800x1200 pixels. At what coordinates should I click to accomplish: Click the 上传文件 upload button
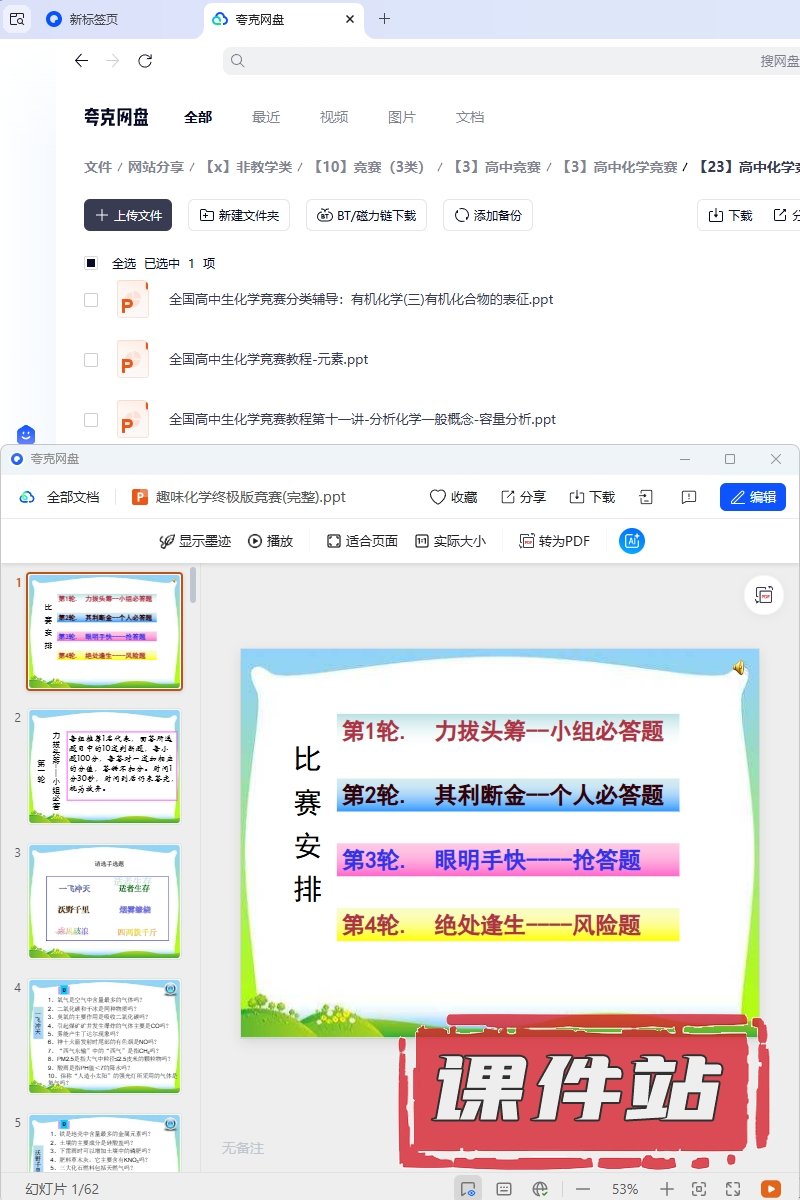[x=128, y=215]
